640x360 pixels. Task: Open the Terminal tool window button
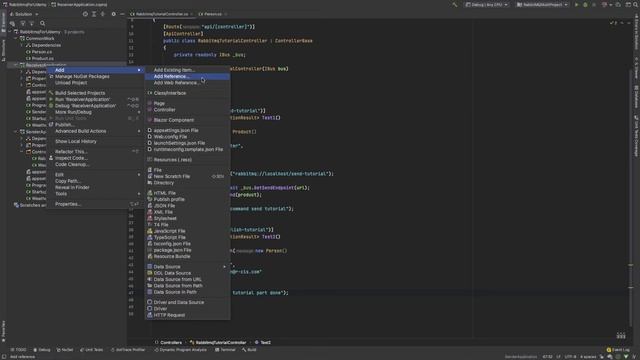(x=225, y=350)
